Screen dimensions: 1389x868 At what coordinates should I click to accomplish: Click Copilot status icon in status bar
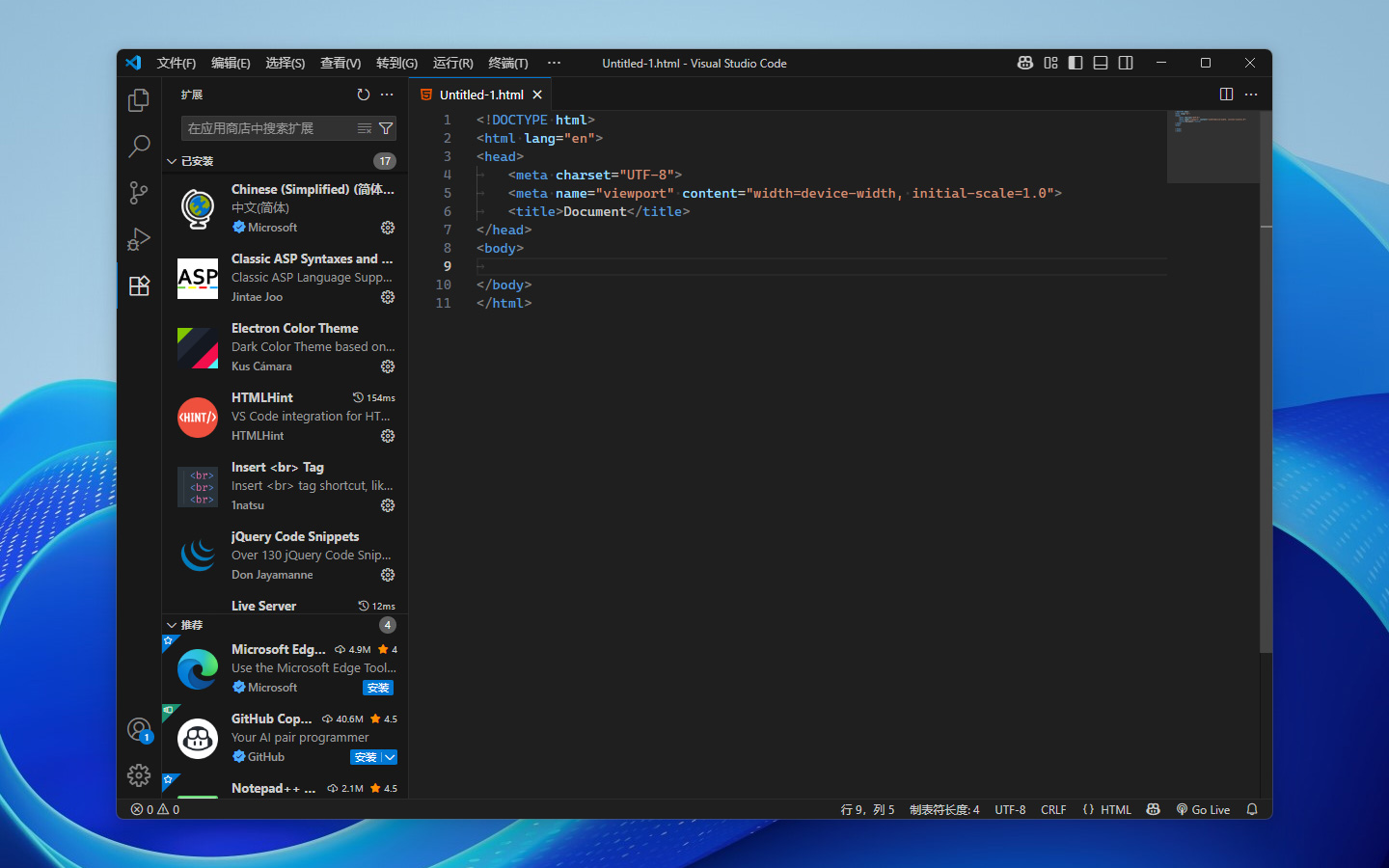click(x=1153, y=809)
